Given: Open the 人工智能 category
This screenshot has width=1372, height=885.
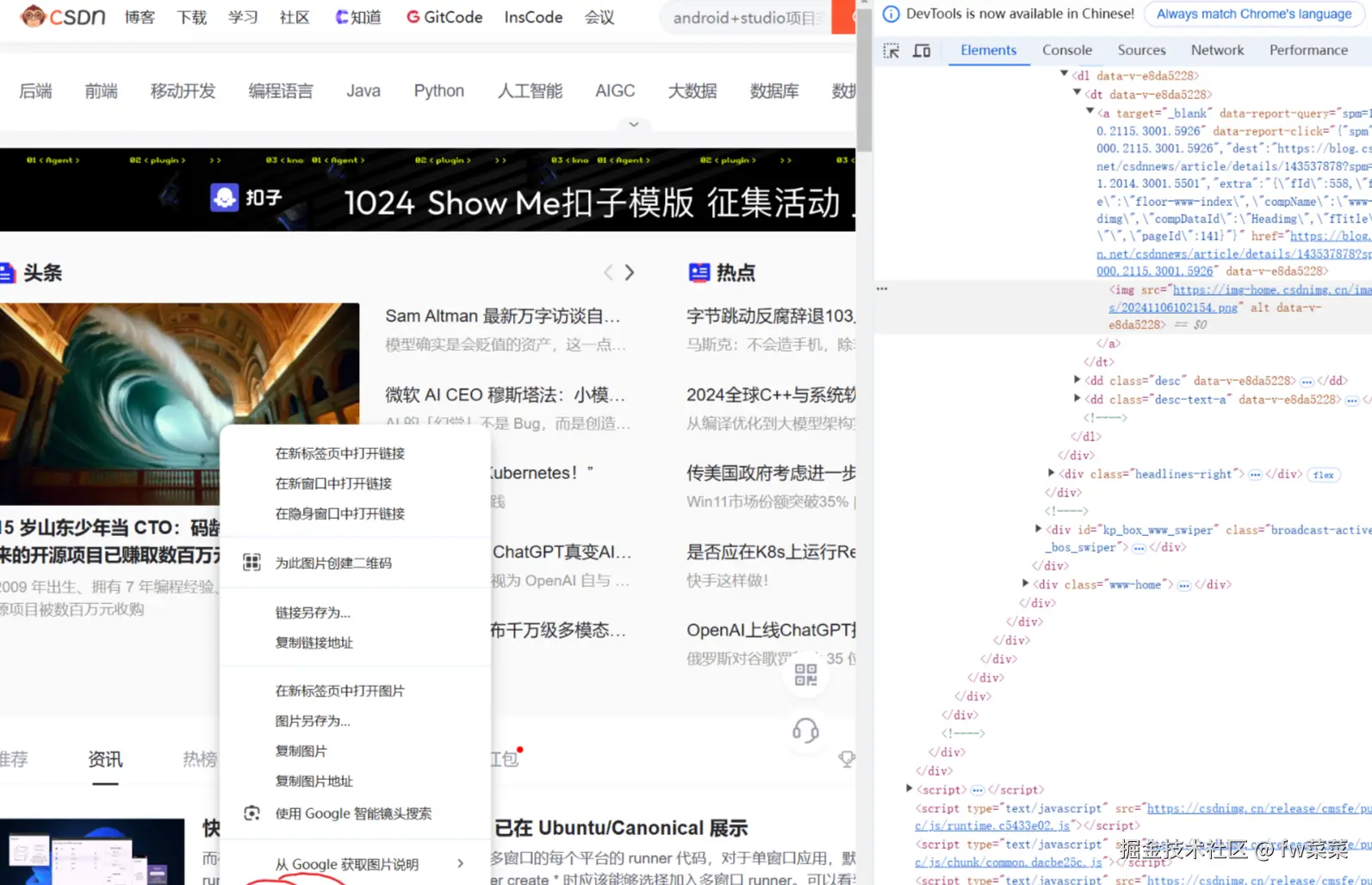Looking at the screenshot, I should pyautogui.click(x=530, y=91).
